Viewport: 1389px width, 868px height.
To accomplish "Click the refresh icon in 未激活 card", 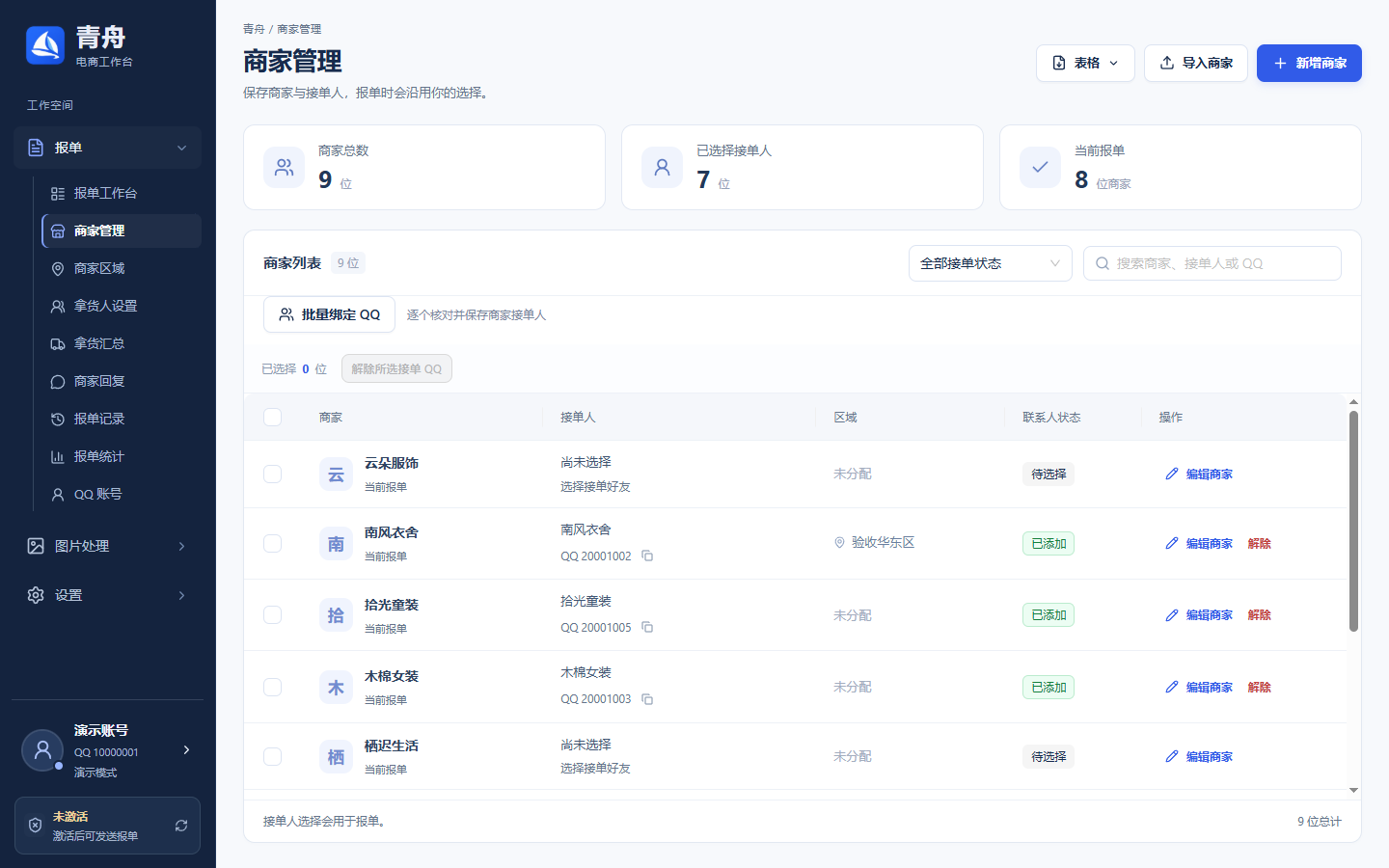I will tap(181, 826).
